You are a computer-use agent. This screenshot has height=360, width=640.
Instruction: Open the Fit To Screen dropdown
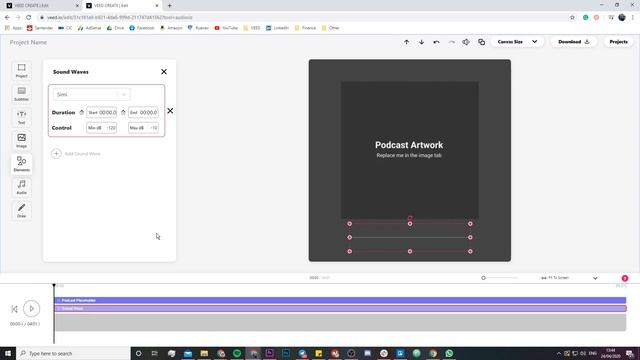click(x=569, y=278)
